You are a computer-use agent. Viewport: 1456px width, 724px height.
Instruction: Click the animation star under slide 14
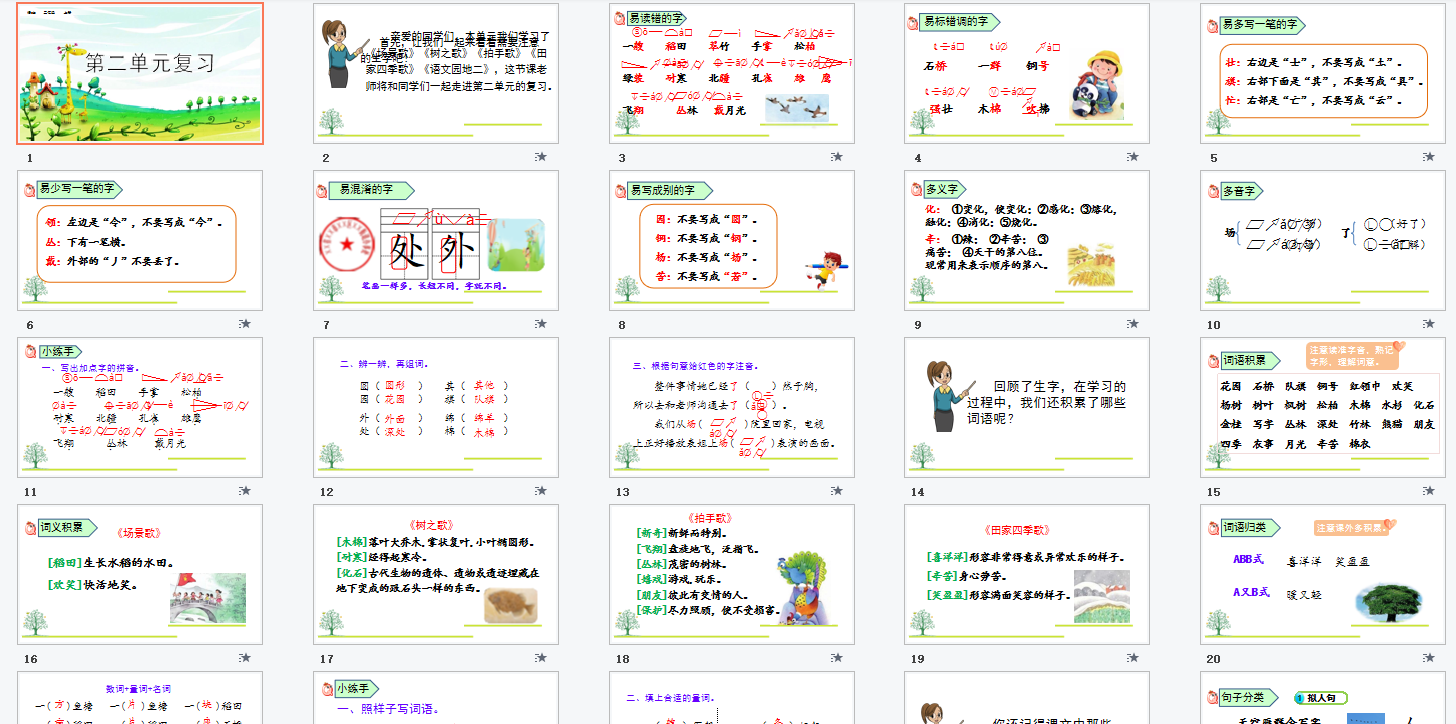pyautogui.click(x=1133, y=491)
